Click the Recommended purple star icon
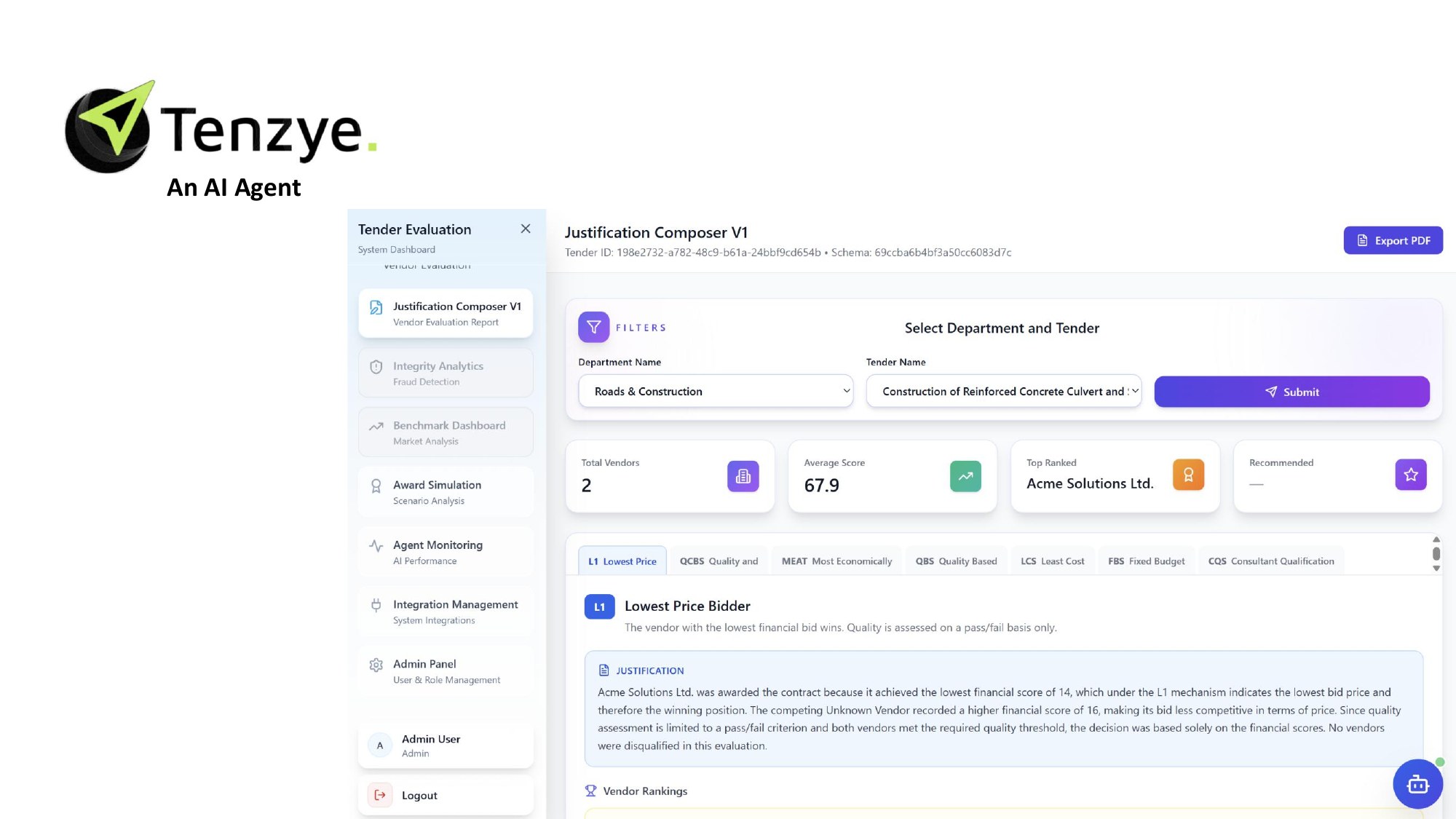Image resolution: width=1456 pixels, height=819 pixels. point(1411,475)
